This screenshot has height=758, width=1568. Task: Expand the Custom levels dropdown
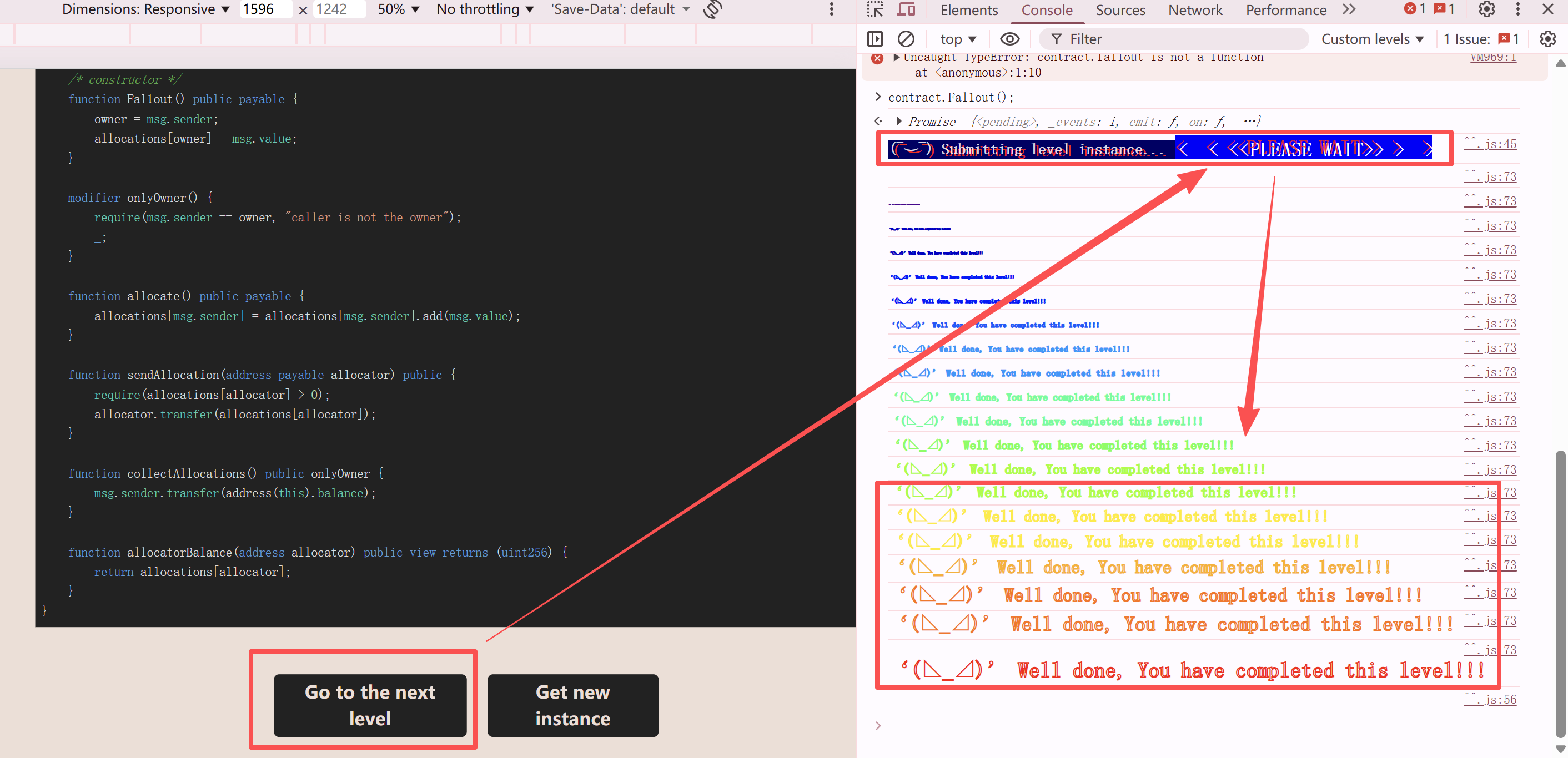1372,39
